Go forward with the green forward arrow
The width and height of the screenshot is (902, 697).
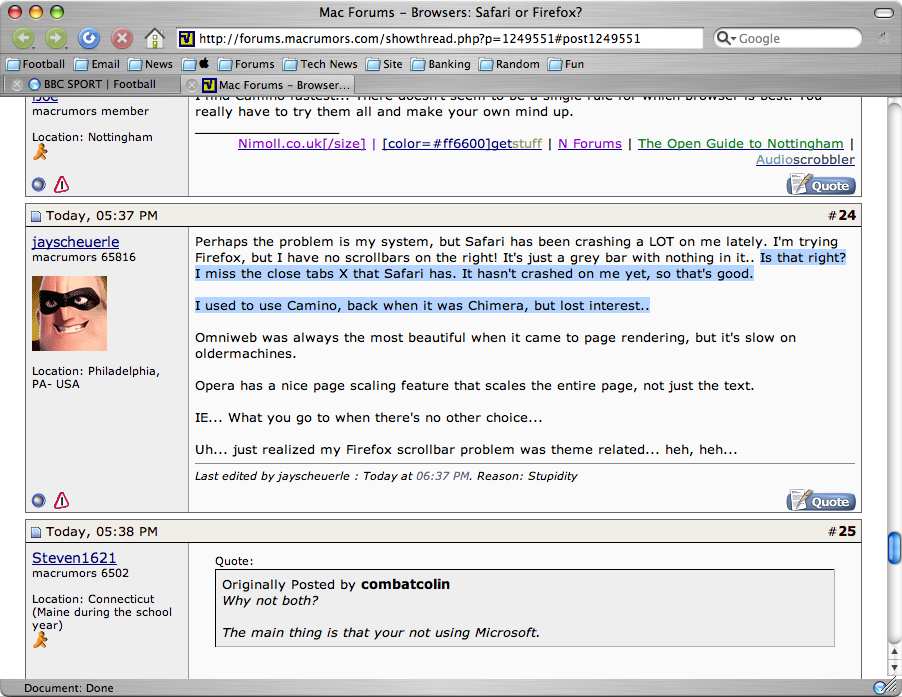point(56,39)
